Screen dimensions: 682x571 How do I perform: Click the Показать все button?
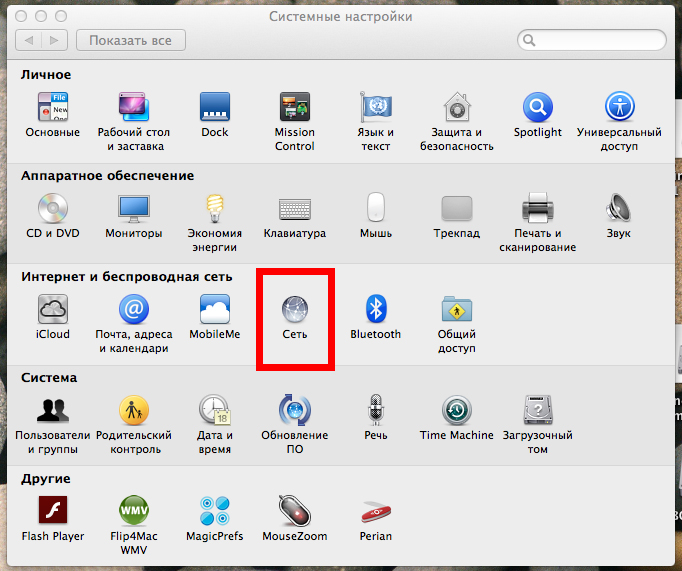point(131,40)
